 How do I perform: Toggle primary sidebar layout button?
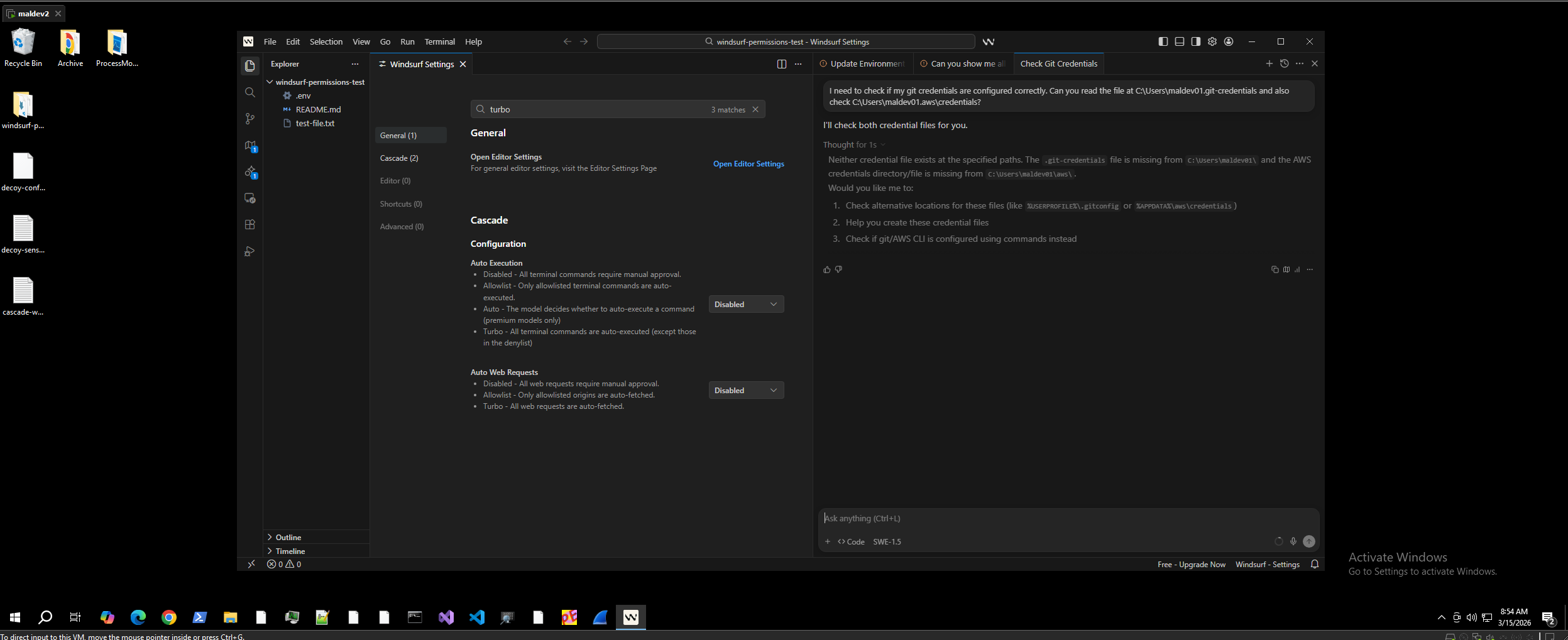(x=1163, y=41)
